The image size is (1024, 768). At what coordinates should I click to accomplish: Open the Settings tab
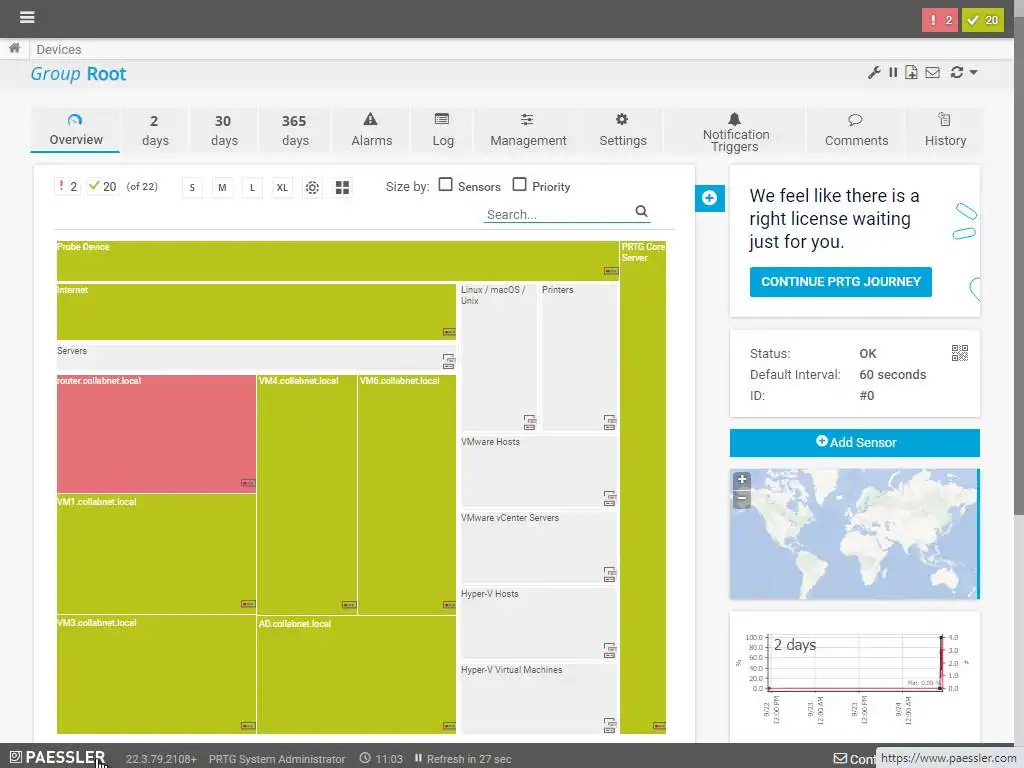pyautogui.click(x=622, y=130)
